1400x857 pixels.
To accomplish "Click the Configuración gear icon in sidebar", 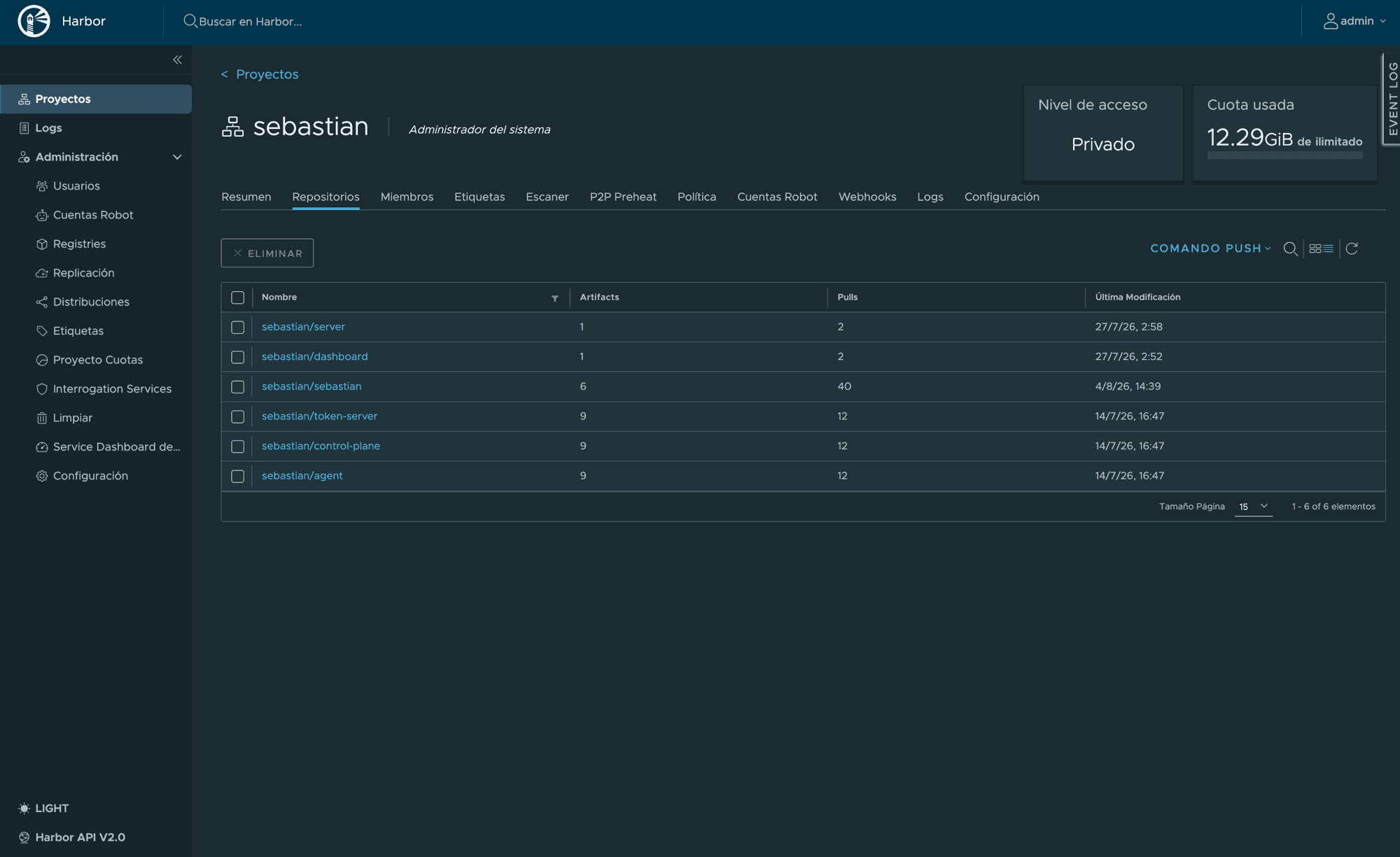I will tap(42, 476).
